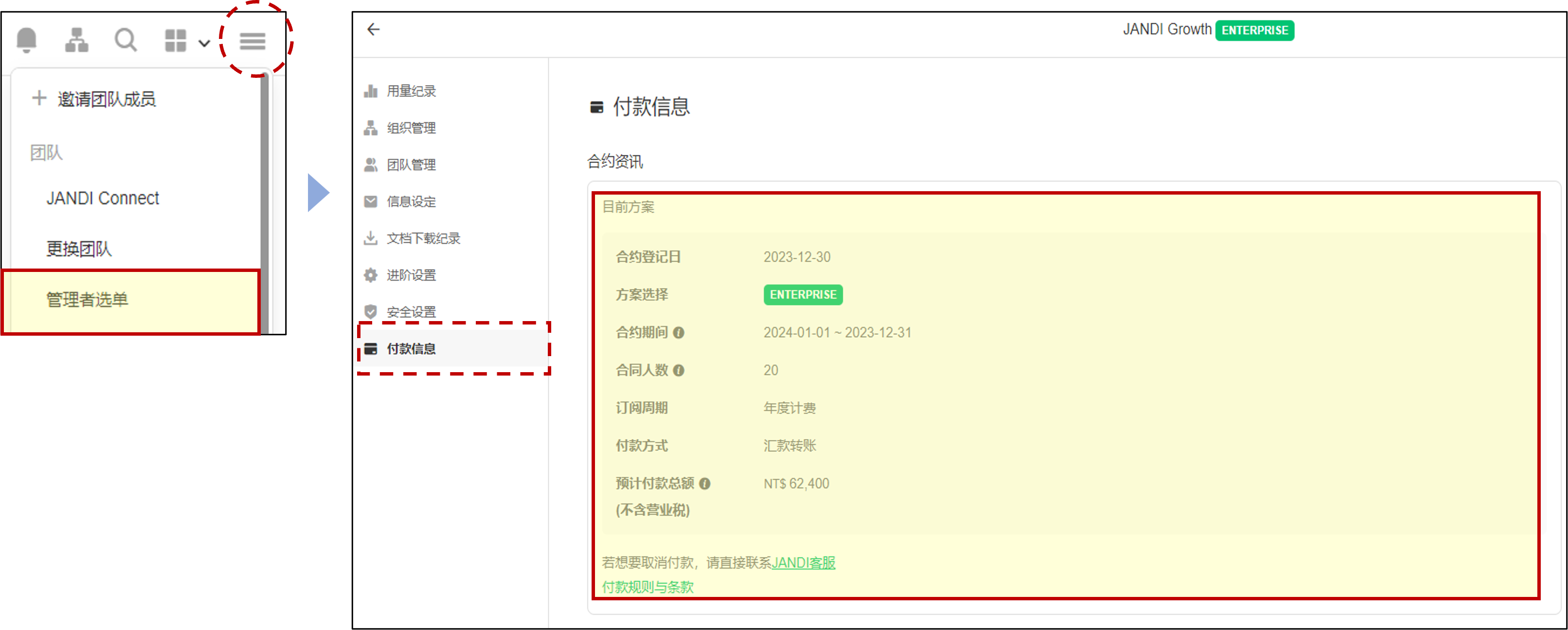Click the search magnifier icon
The height and width of the screenshot is (630, 1568).
click(x=126, y=40)
